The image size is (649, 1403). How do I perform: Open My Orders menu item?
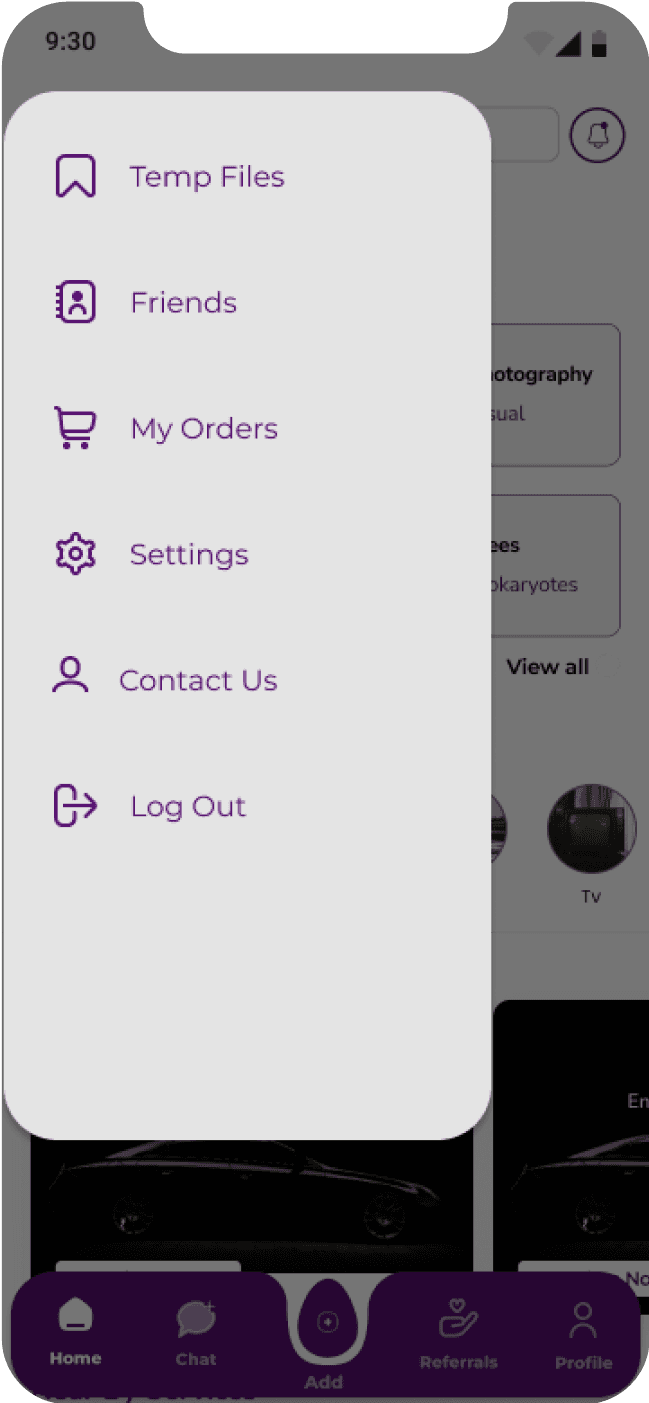[205, 429]
